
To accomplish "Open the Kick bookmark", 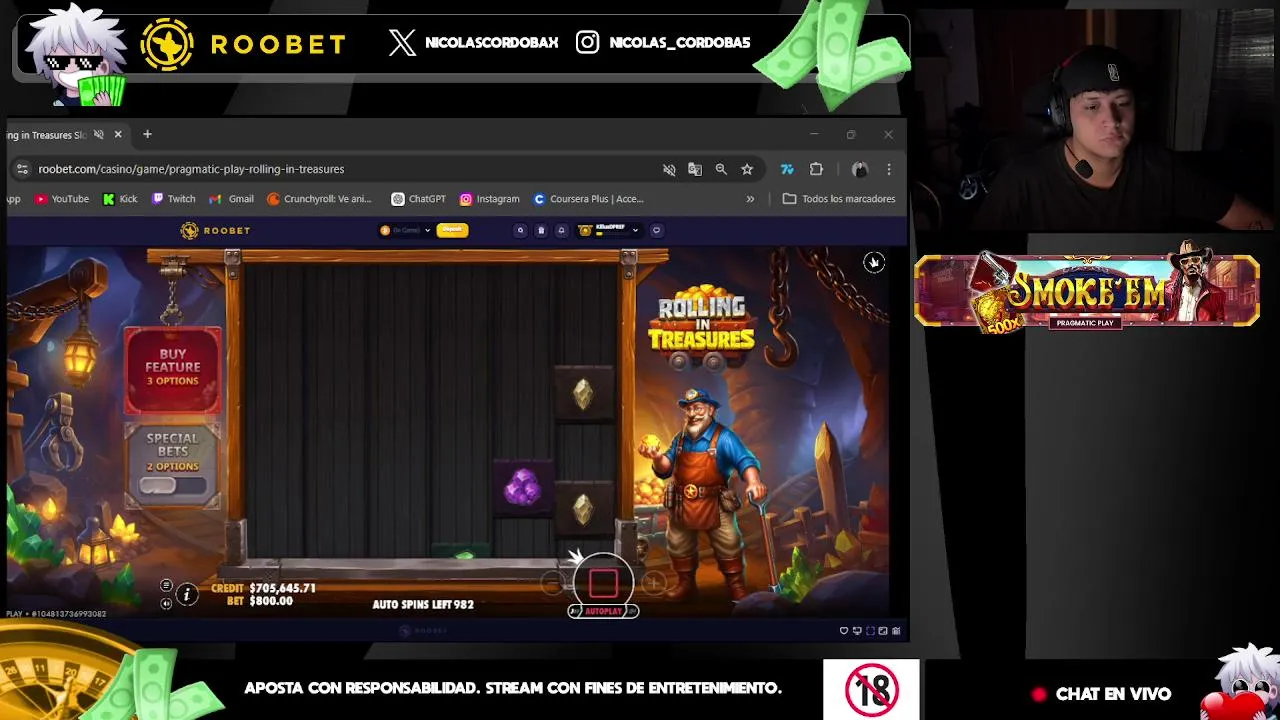I will (120, 199).
